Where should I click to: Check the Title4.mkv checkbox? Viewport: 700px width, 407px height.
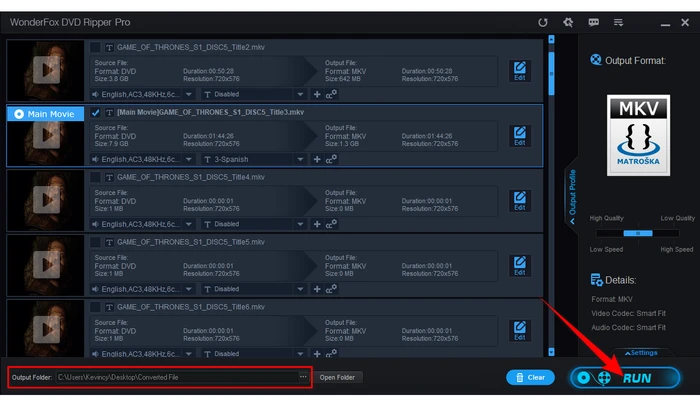coord(95,177)
